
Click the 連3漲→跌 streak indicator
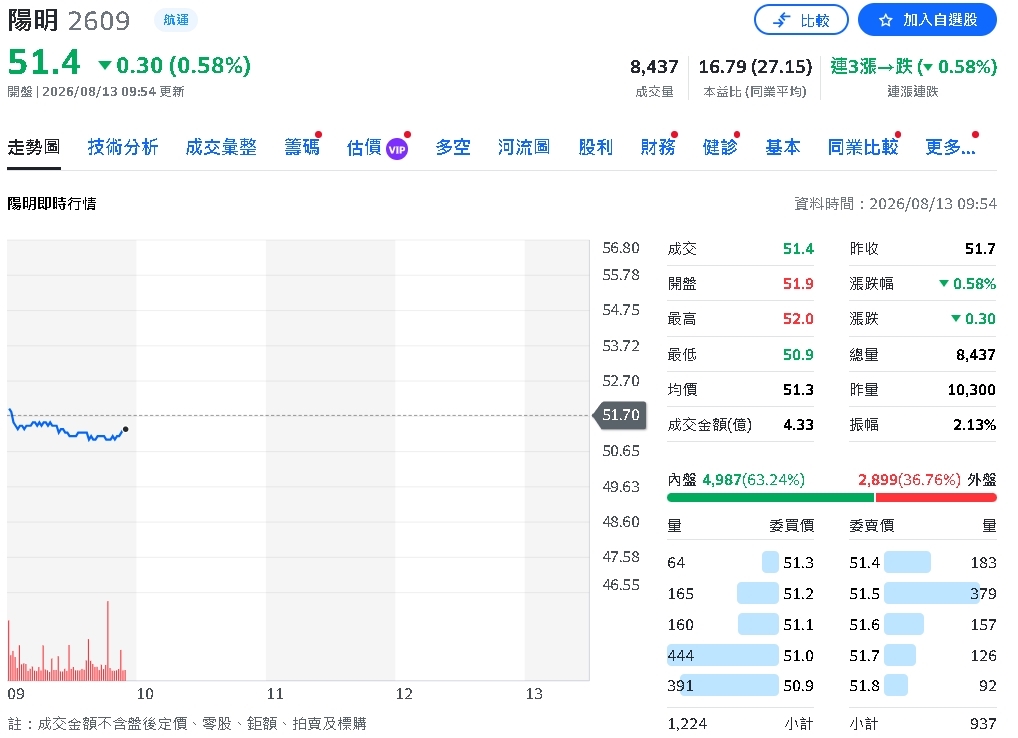(x=913, y=66)
